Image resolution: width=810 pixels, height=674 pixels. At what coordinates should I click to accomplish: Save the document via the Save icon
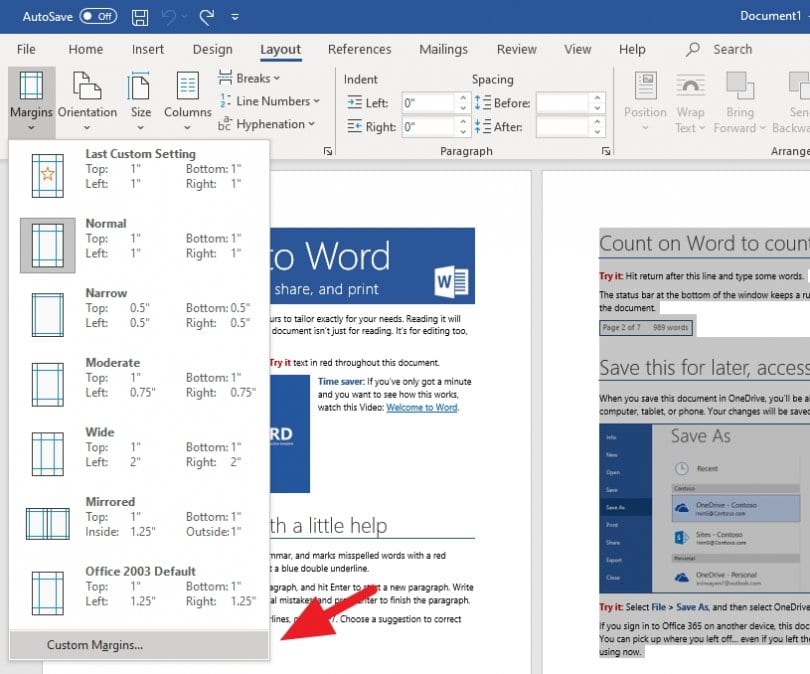pyautogui.click(x=139, y=16)
